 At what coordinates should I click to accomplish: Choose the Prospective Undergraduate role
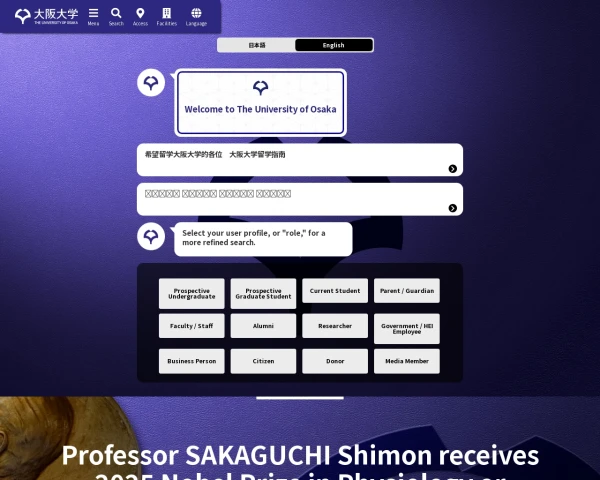[192, 294]
